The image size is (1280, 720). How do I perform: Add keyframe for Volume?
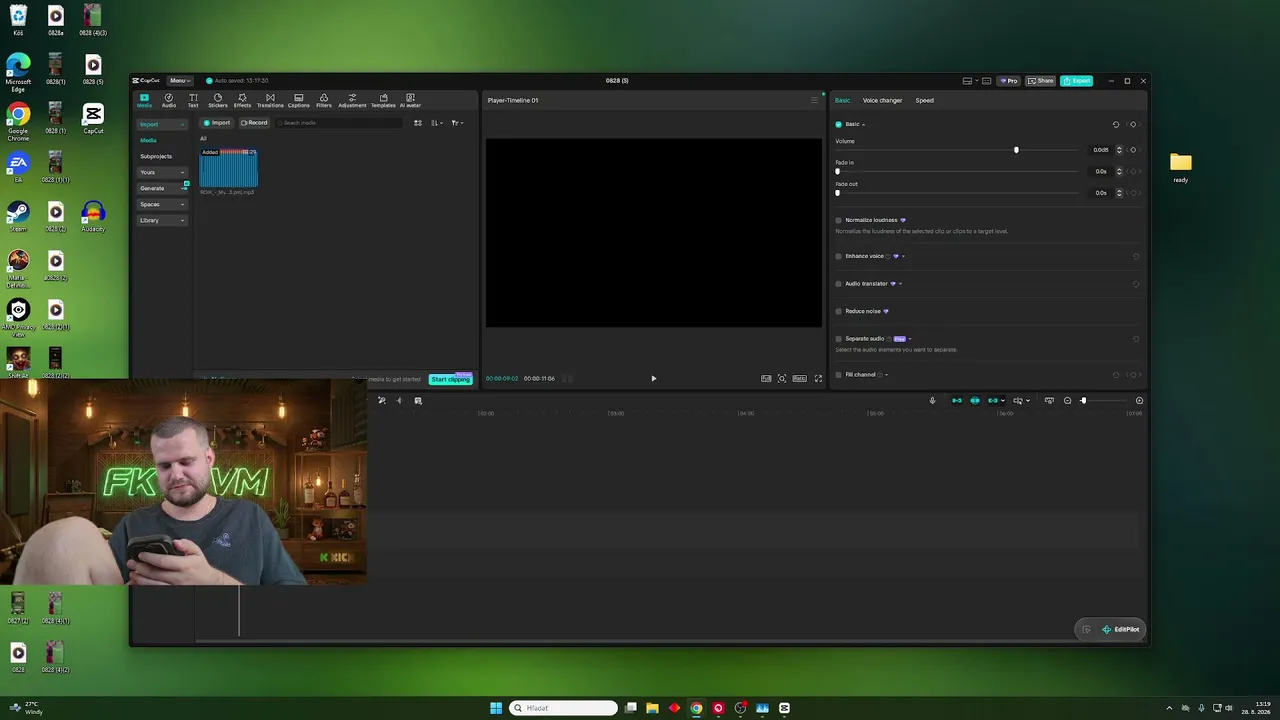(x=1133, y=150)
